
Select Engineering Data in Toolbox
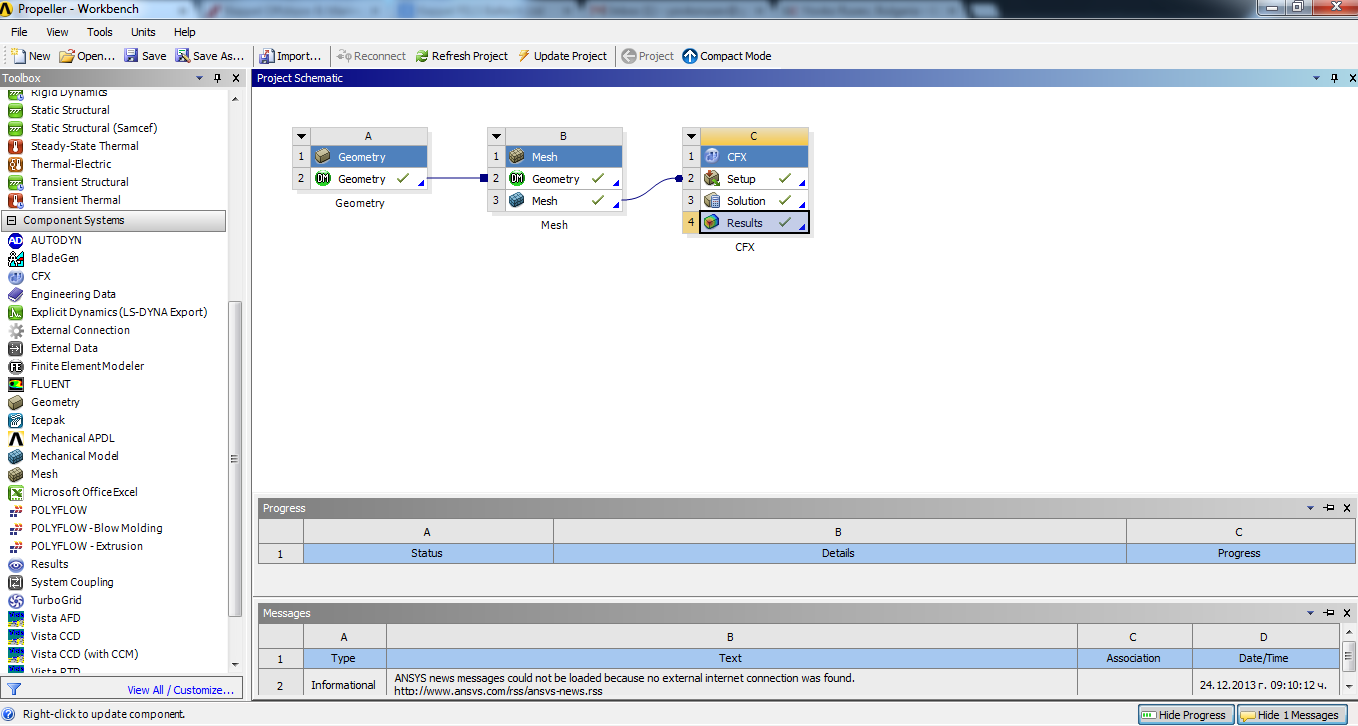point(73,294)
